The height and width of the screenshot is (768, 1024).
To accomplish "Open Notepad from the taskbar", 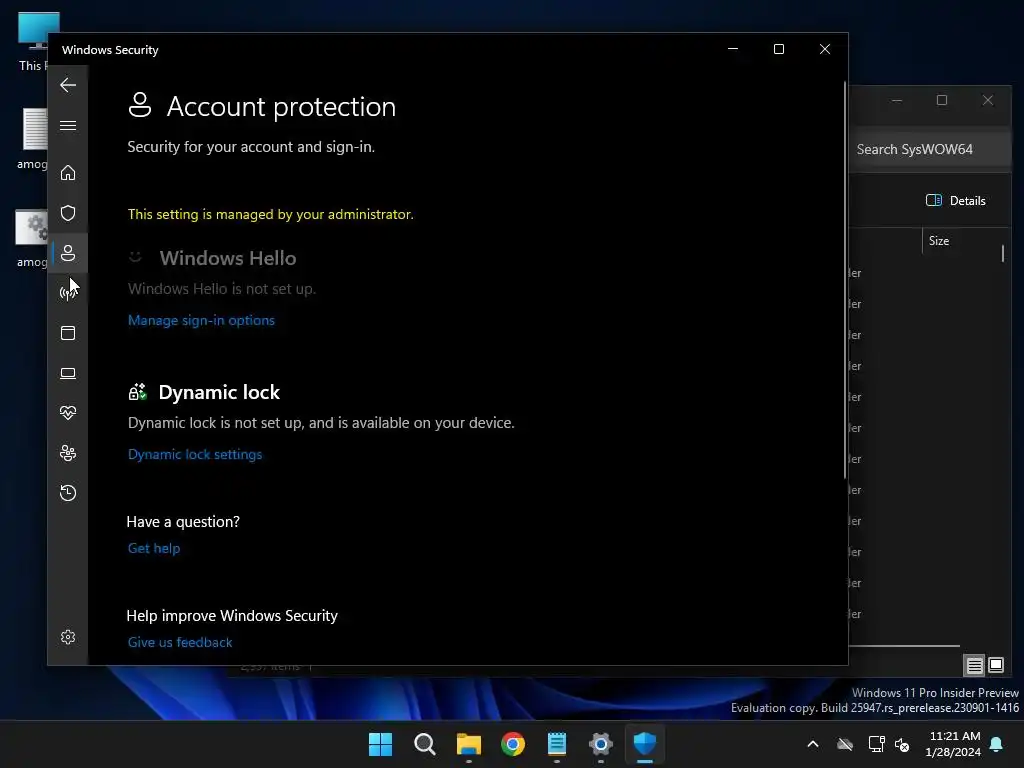I will pos(557,744).
